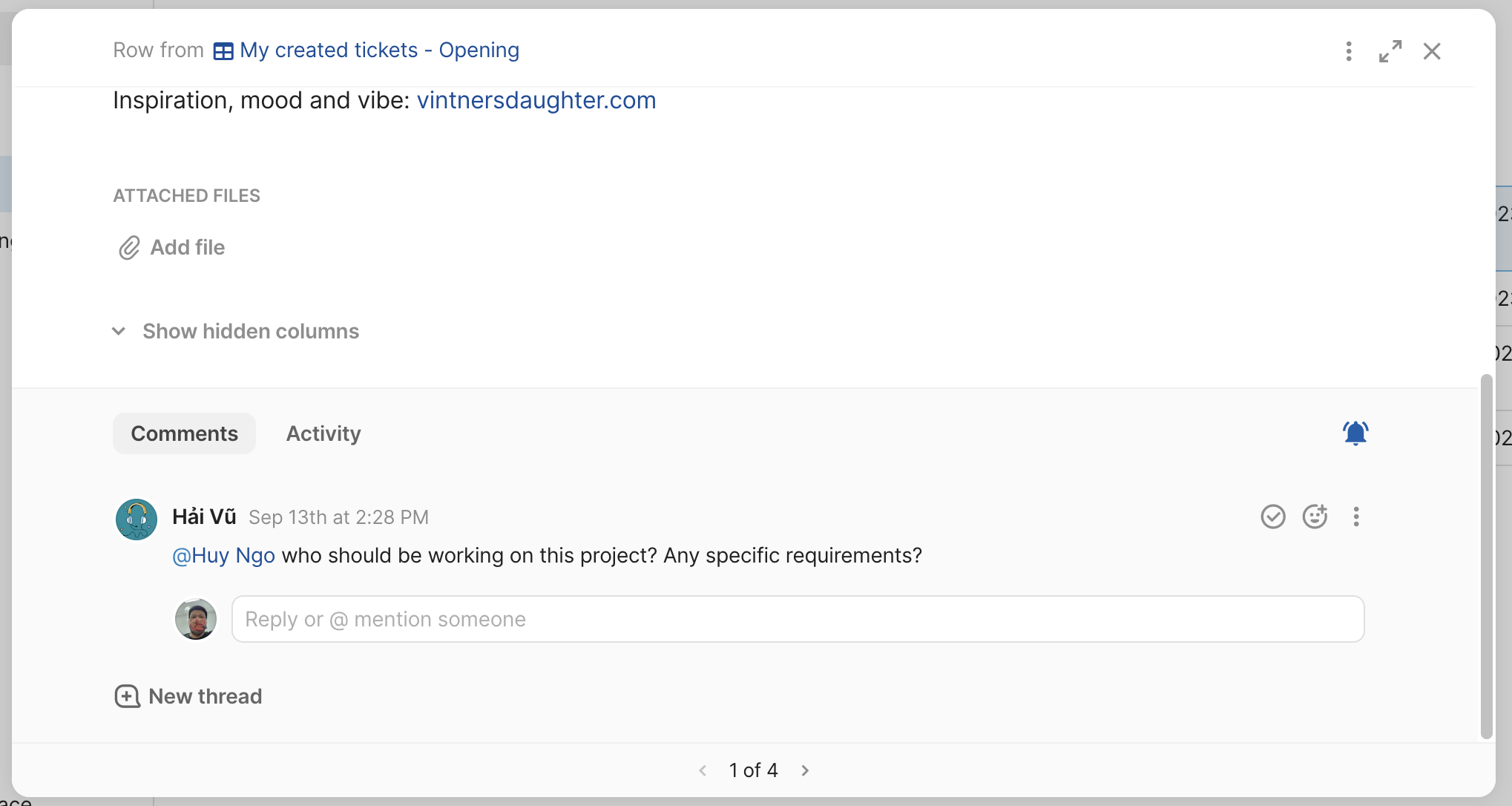Click the reply input field
This screenshot has height=806, width=1512.
(x=798, y=619)
